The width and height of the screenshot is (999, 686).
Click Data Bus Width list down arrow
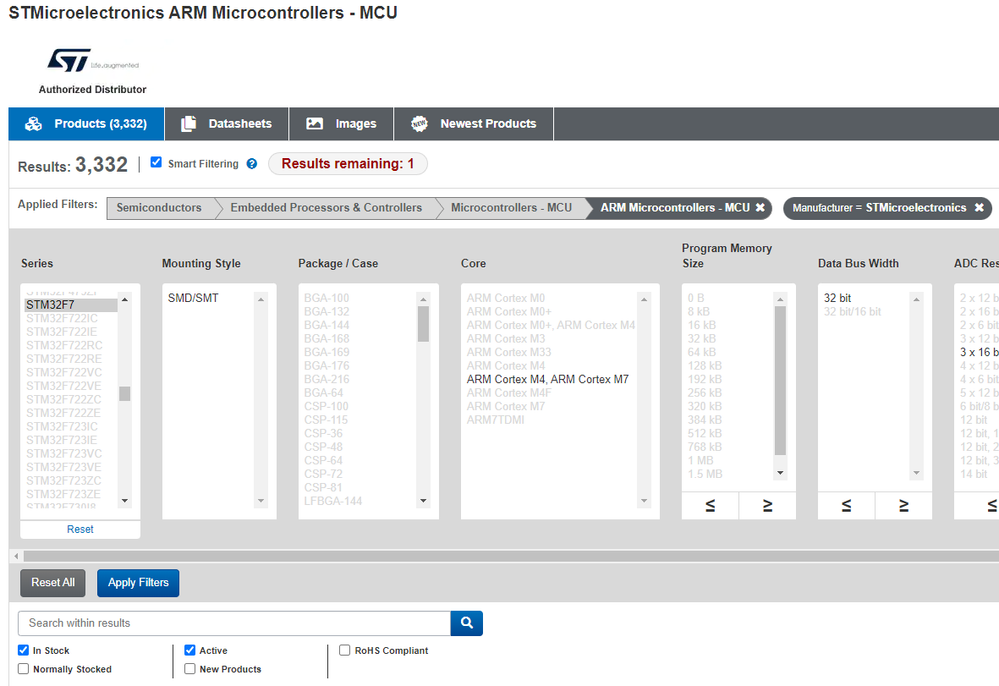[x=916, y=473]
